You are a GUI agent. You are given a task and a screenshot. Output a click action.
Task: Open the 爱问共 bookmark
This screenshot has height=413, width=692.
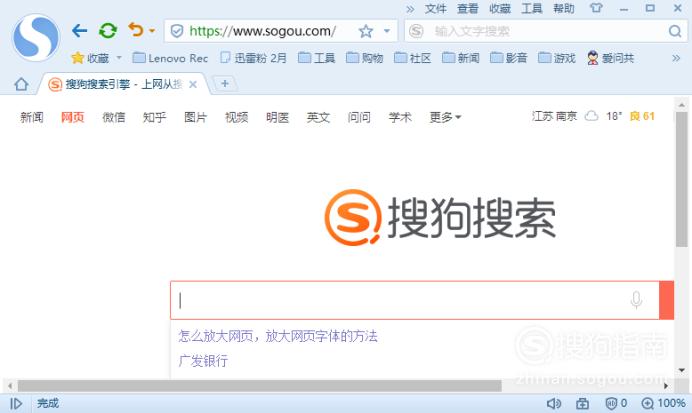coord(610,58)
